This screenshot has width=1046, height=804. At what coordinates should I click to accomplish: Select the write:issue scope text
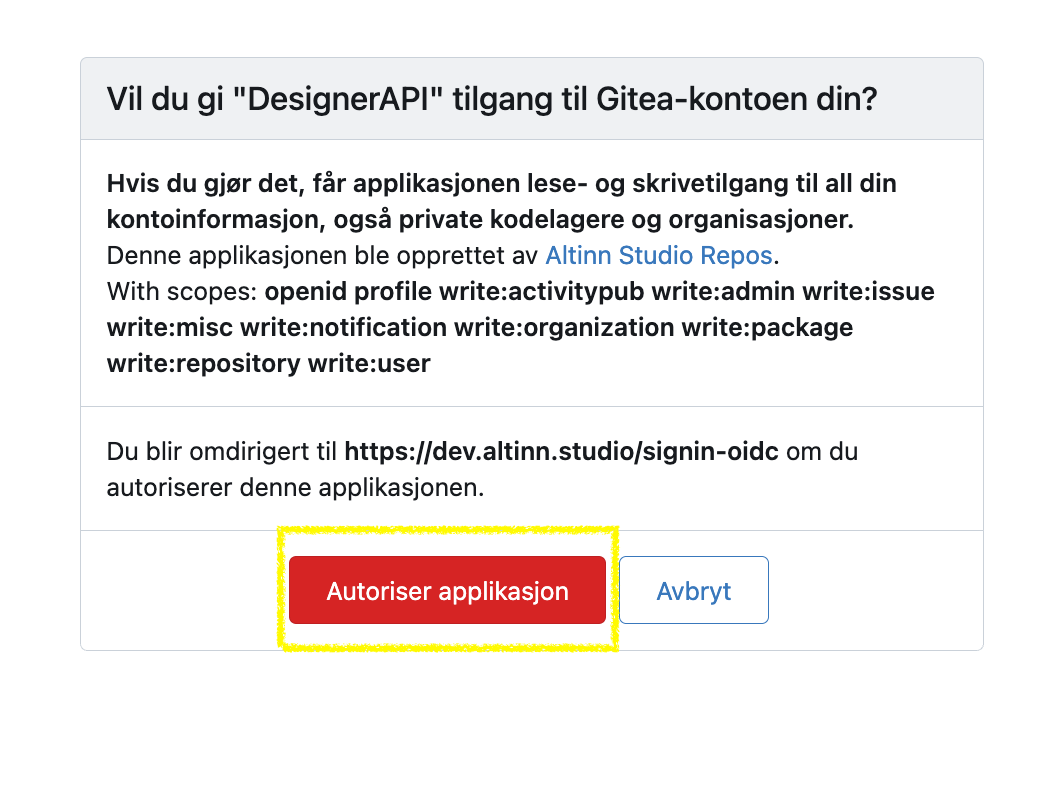(868, 292)
